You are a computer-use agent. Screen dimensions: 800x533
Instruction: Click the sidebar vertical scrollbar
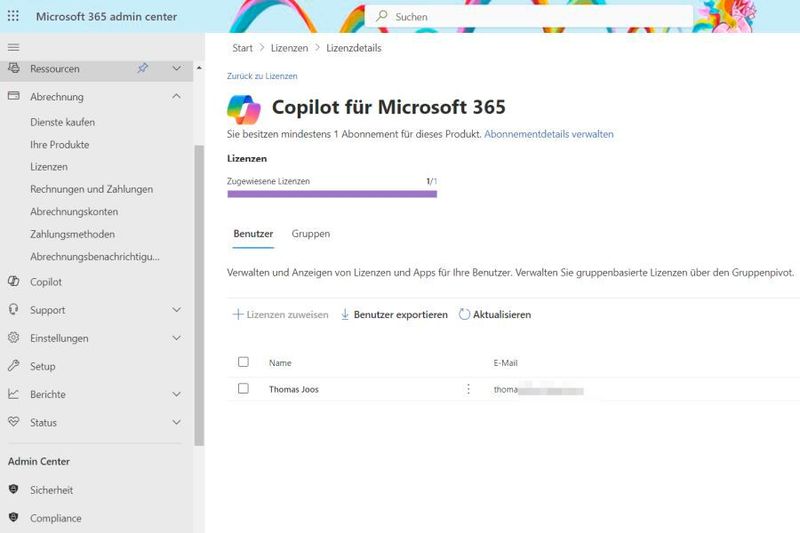[x=199, y=295]
